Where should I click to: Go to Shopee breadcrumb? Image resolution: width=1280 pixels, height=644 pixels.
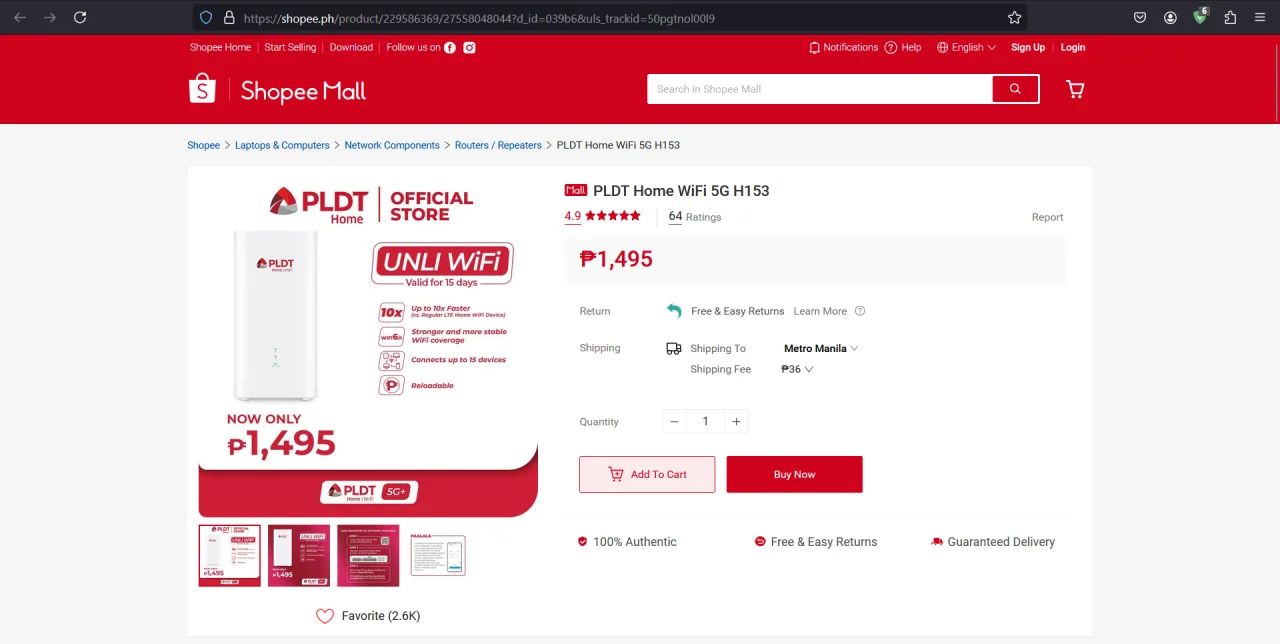[203, 145]
